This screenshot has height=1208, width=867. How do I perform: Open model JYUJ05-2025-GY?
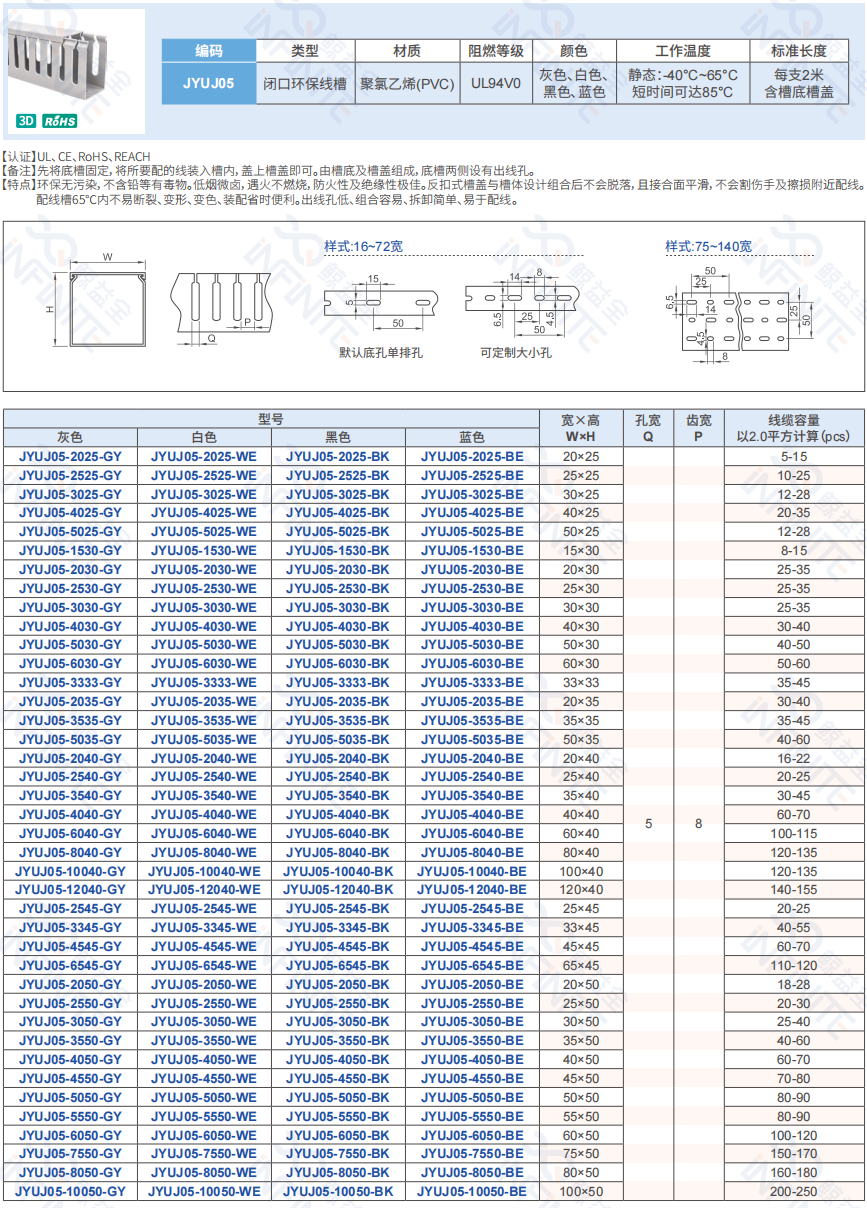pos(70,456)
